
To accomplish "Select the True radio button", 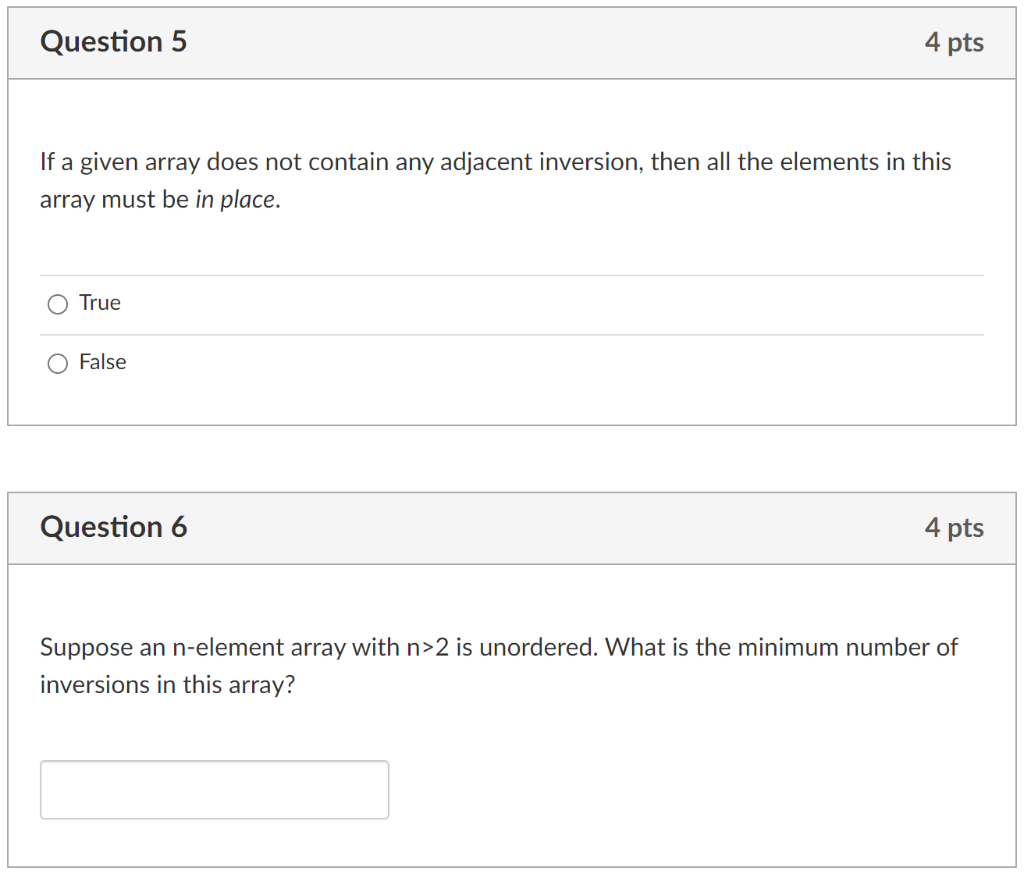I will [59, 304].
